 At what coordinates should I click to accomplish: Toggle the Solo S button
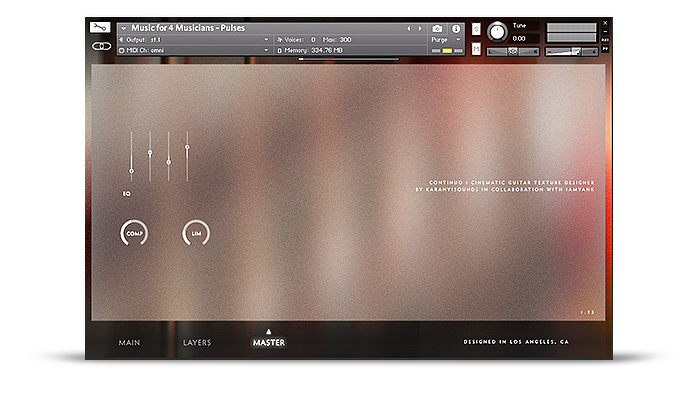coord(476,29)
